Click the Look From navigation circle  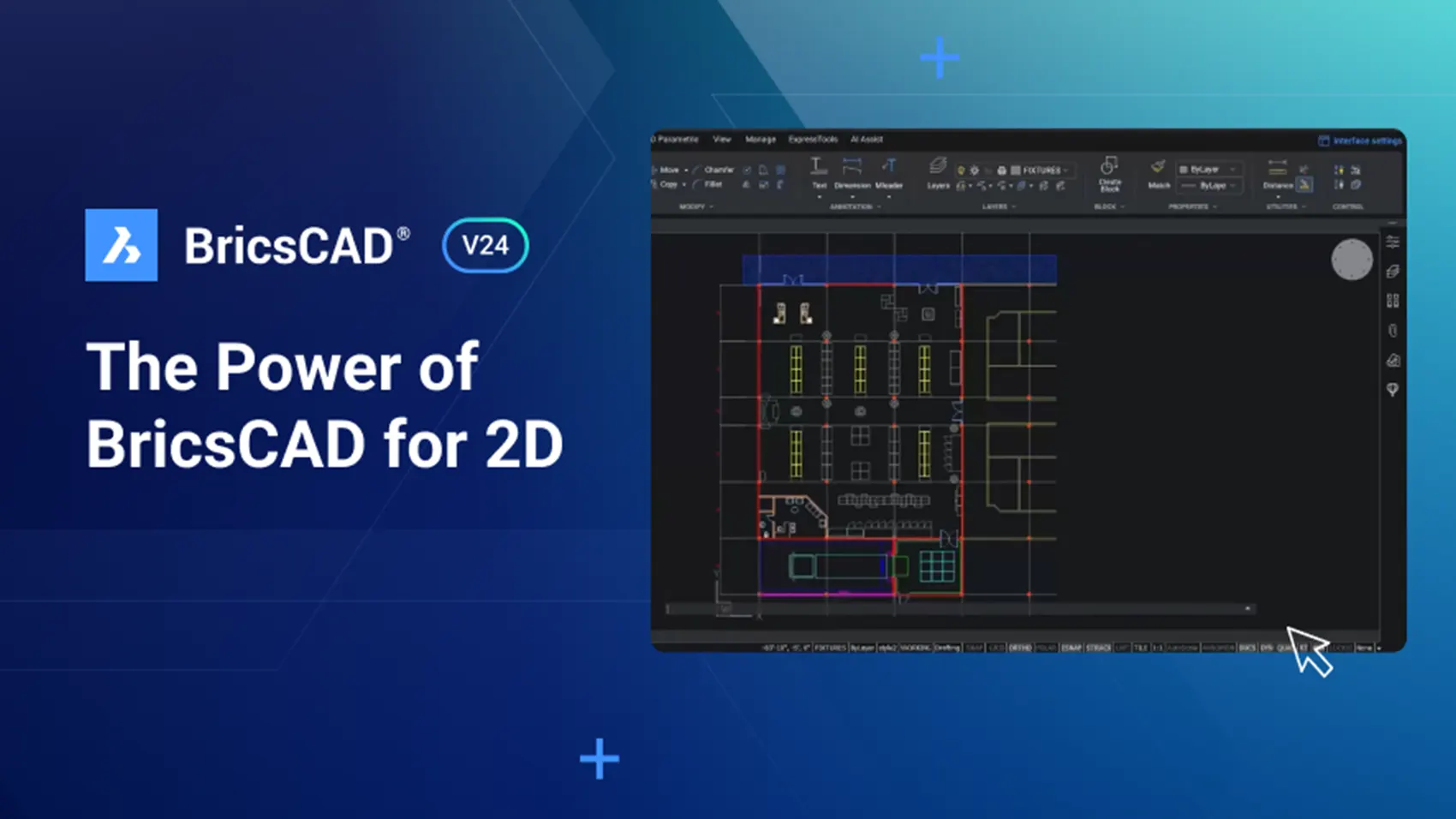pyautogui.click(x=1352, y=260)
